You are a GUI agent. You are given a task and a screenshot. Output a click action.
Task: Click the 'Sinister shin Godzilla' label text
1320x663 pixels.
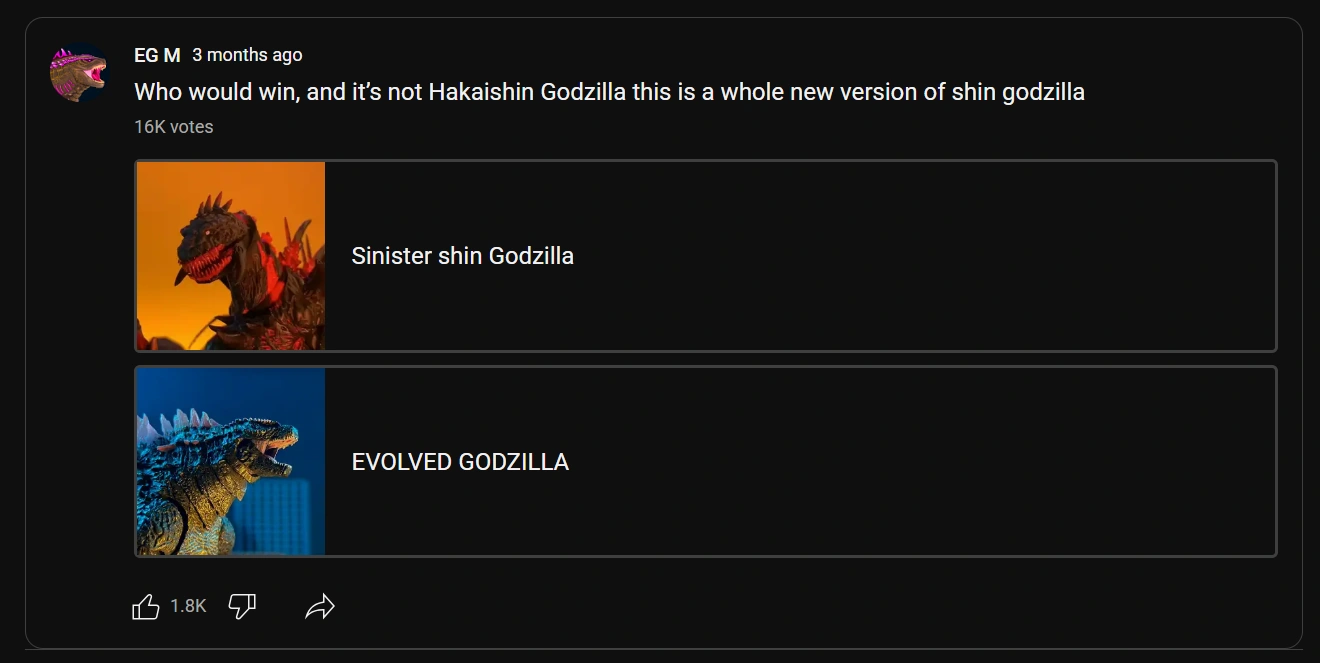point(463,256)
